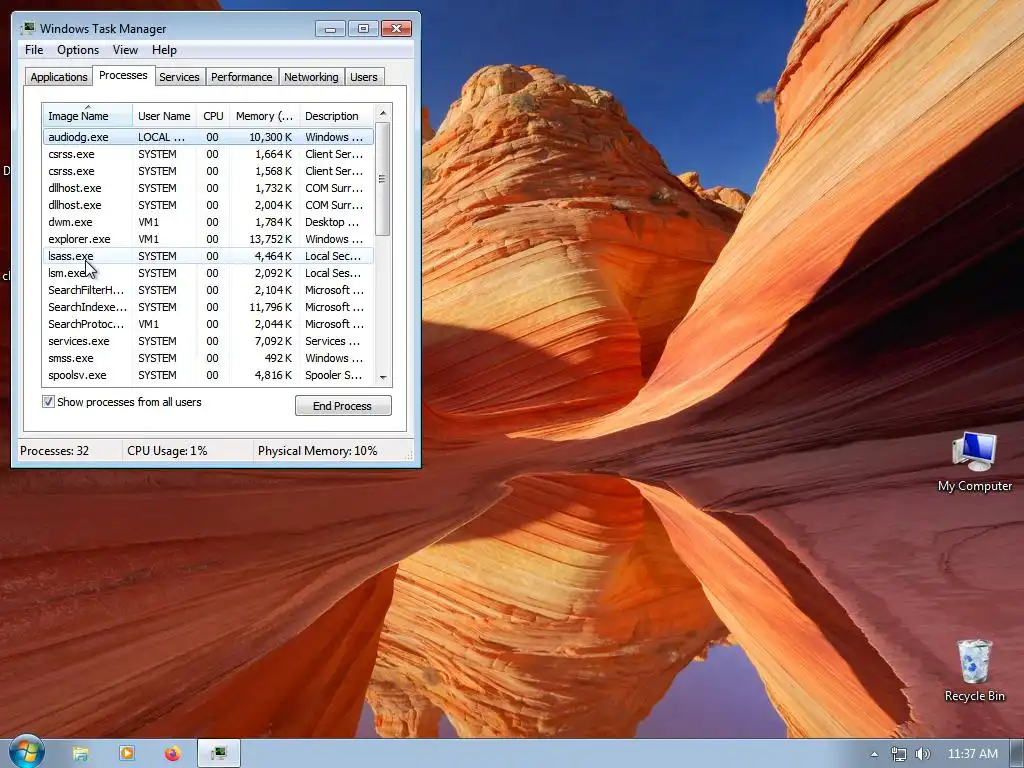Launch Windows Media Player from taskbar

127,754
